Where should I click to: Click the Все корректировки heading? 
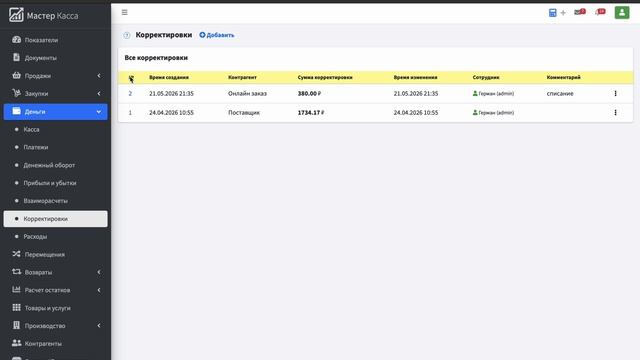156,58
